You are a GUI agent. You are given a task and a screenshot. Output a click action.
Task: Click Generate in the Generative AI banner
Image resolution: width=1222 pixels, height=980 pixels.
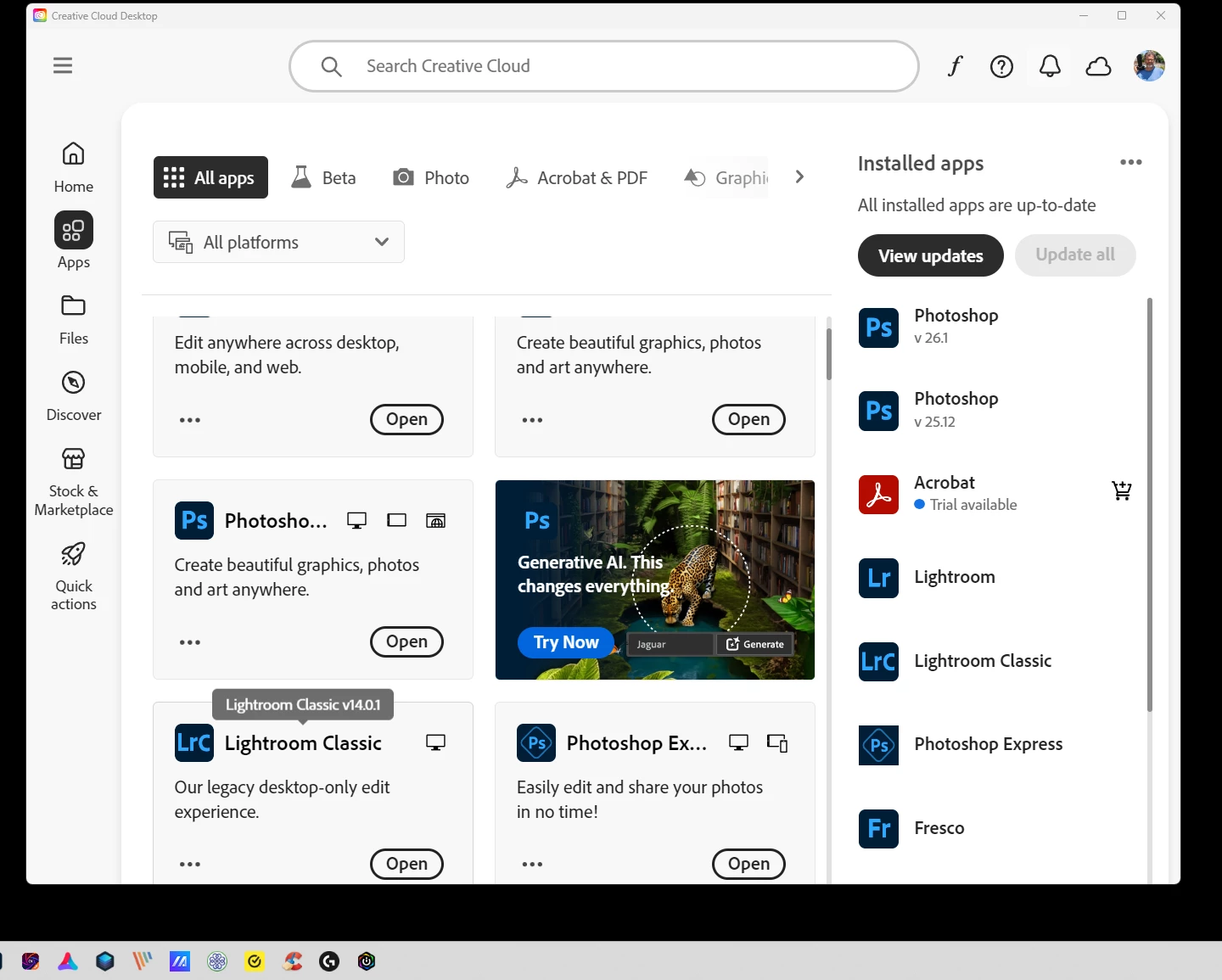[754, 644]
